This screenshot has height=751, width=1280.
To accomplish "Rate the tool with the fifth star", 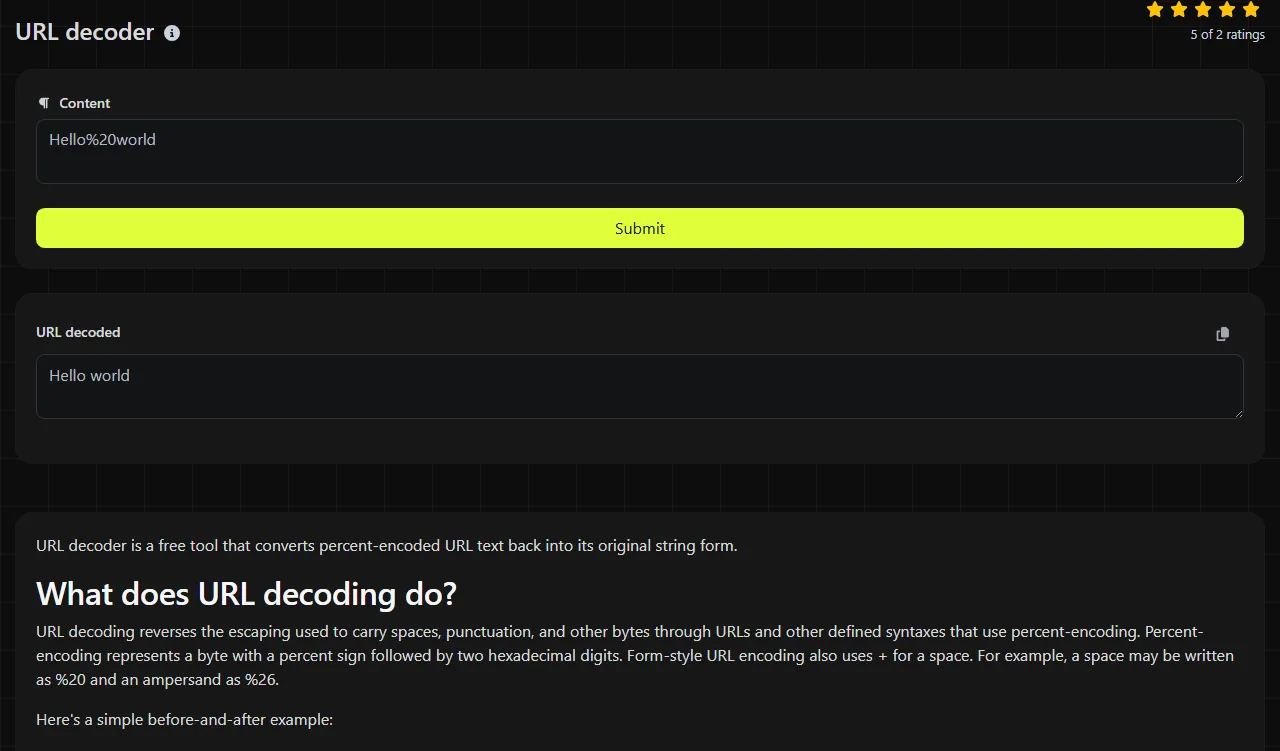I will point(1251,10).
